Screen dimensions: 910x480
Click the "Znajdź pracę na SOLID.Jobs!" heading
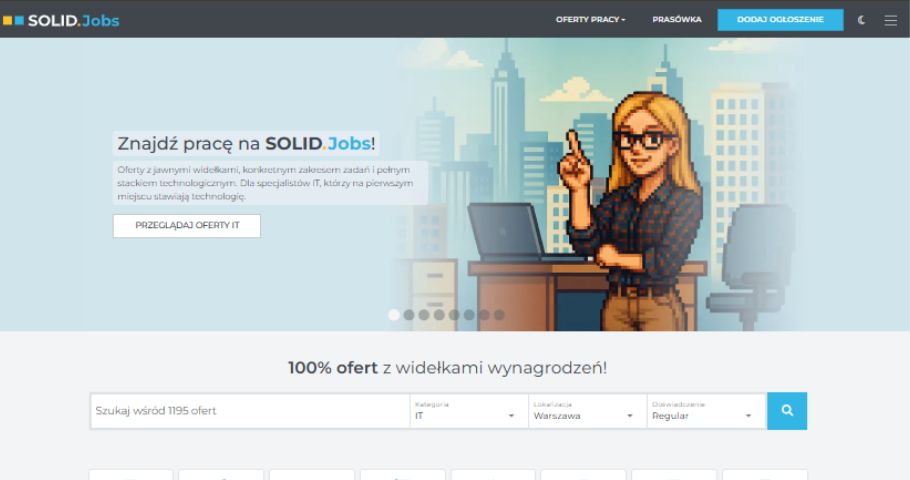pos(246,143)
